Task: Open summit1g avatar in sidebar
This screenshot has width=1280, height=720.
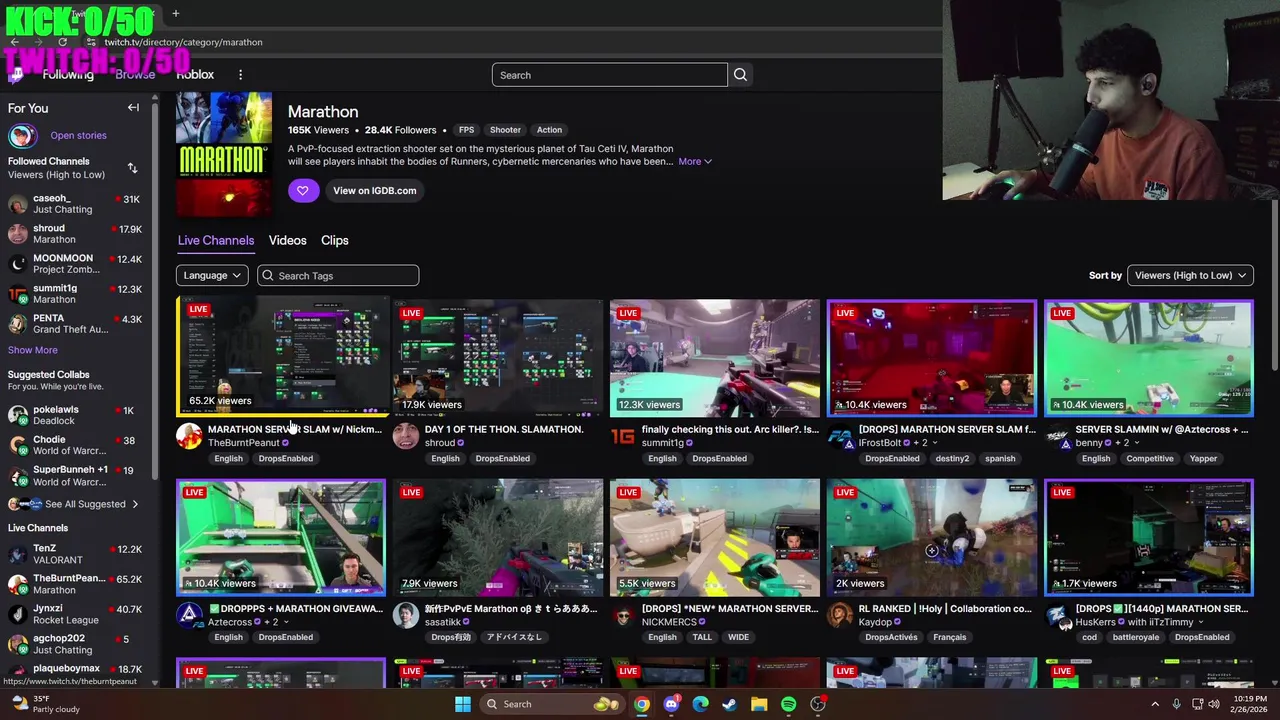Action: tap(18, 294)
